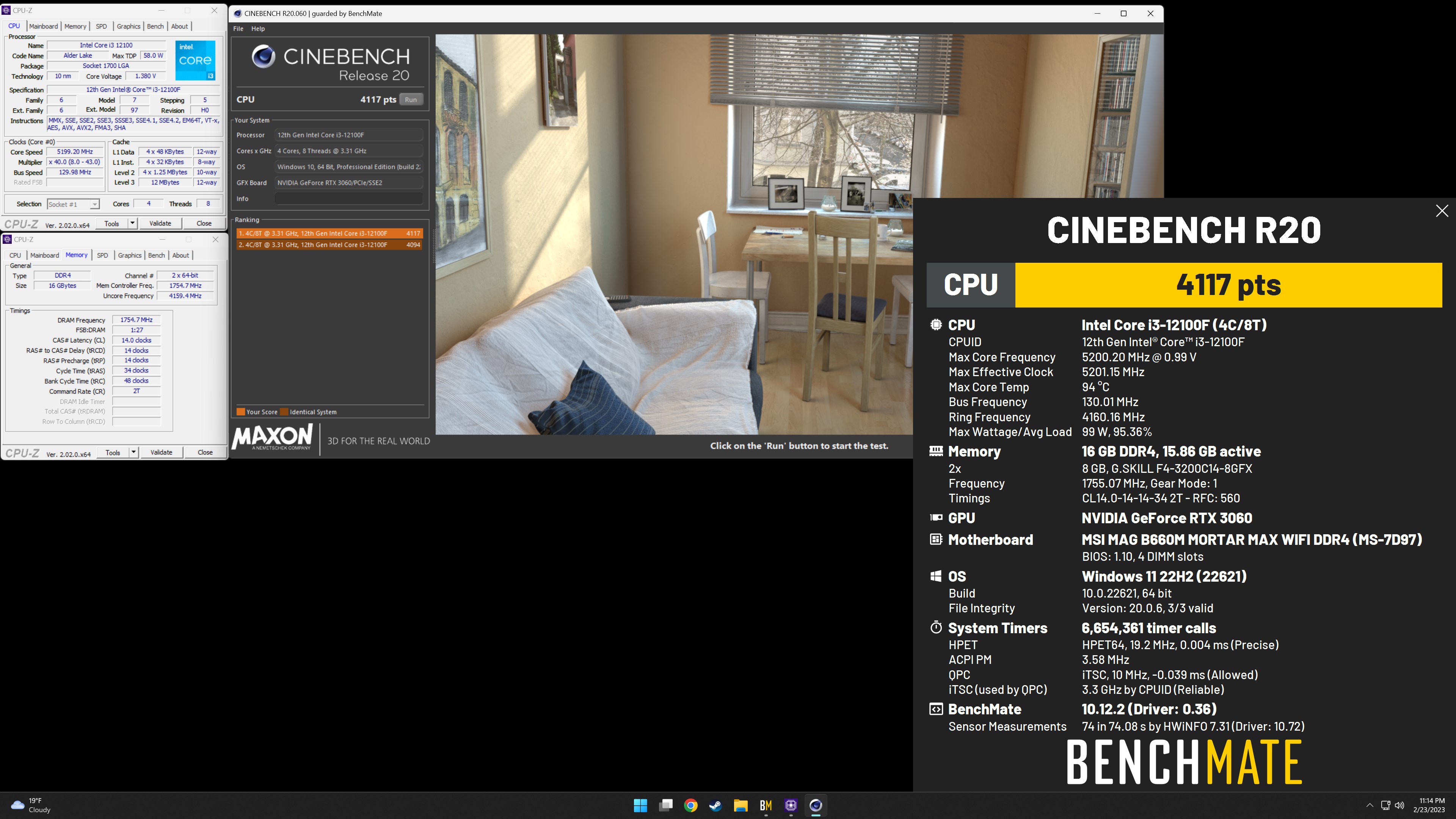The image size is (1456, 819).
Task: Click the GPU icon in BenchMate overlay
Action: click(936, 517)
